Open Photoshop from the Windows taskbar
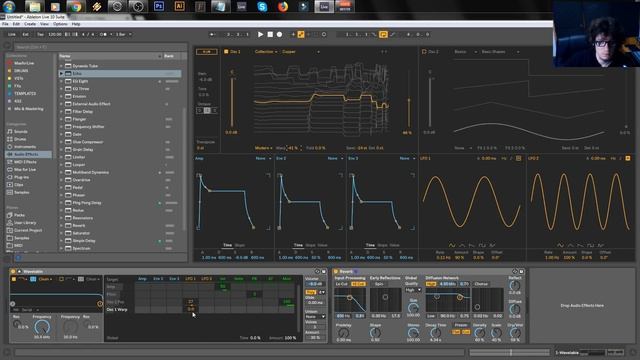This screenshot has height=360, width=640. [158, 7]
